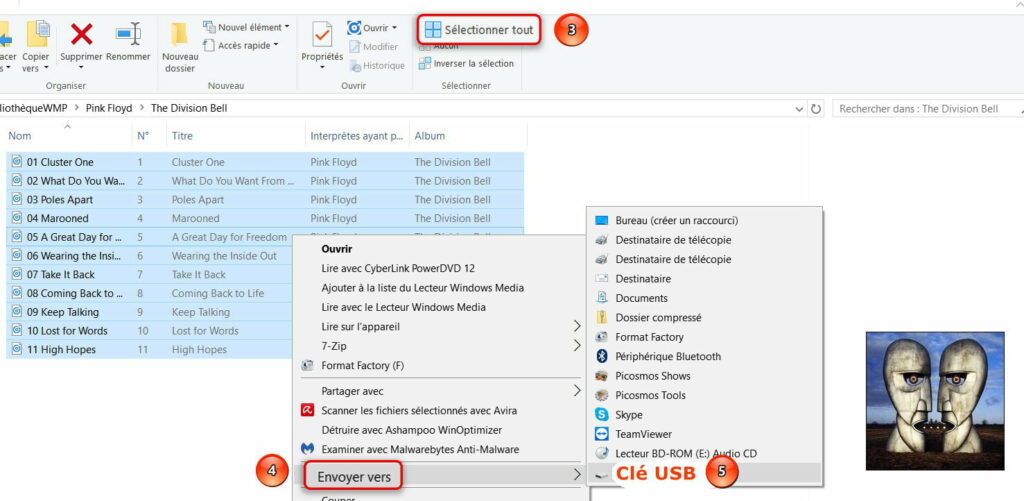Click the Malwarebytes blue icon

point(307,449)
